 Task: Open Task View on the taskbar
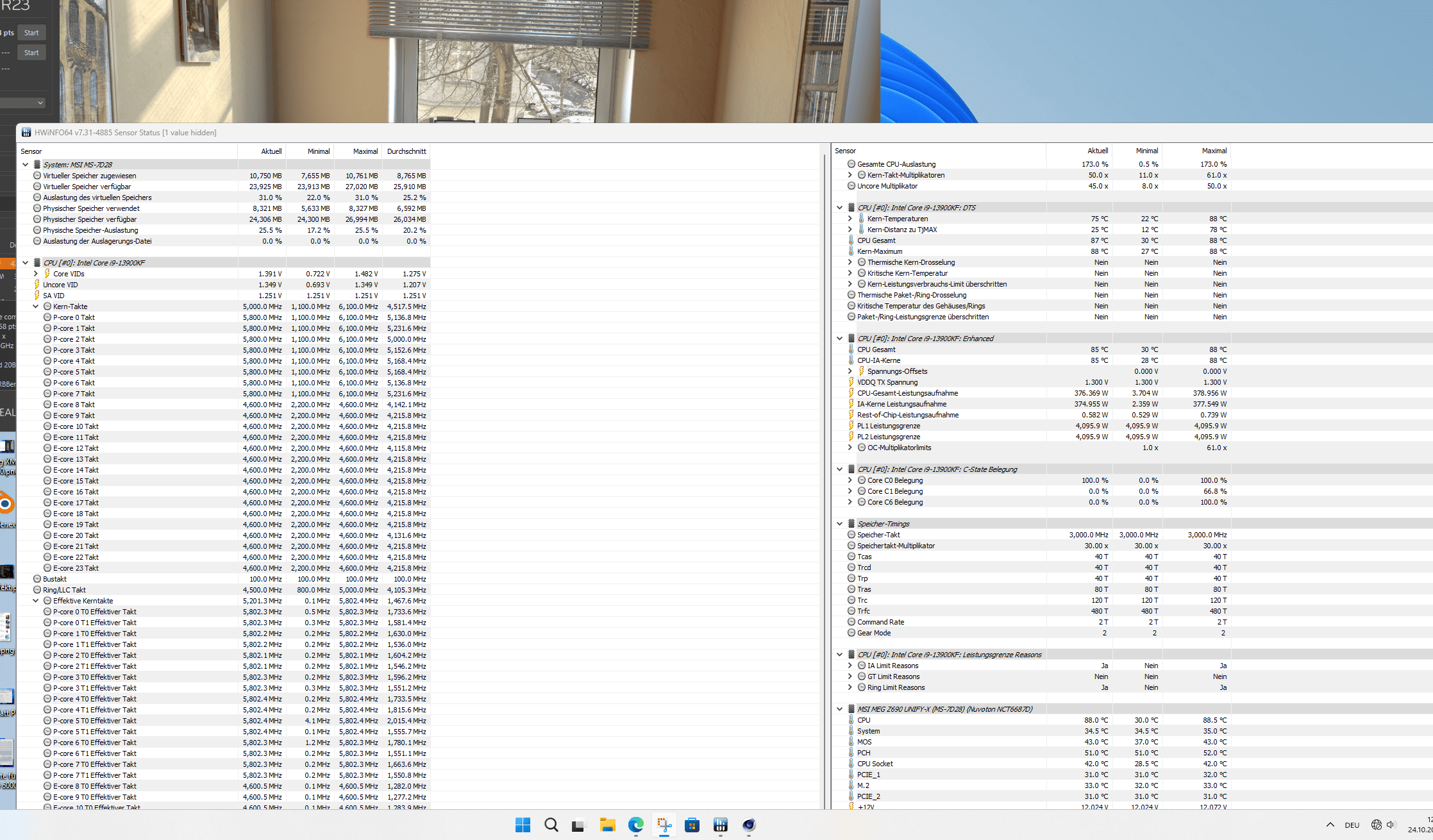click(x=579, y=825)
